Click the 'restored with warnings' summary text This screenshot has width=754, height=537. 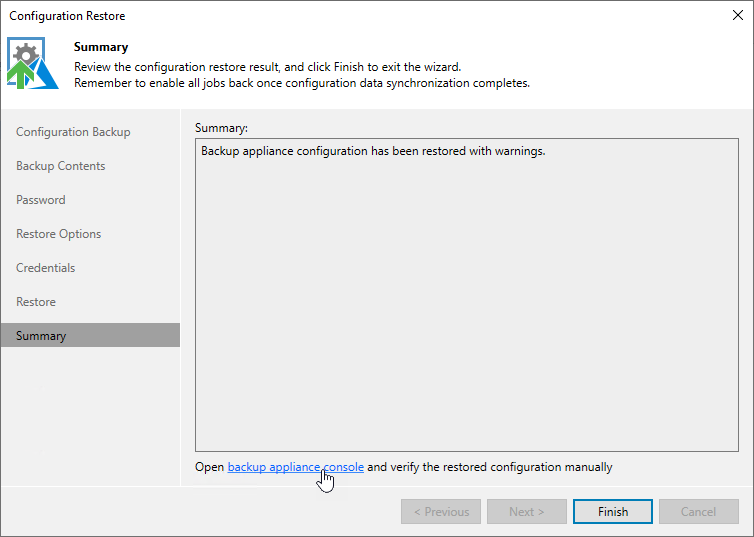click(x=373, y=151)
